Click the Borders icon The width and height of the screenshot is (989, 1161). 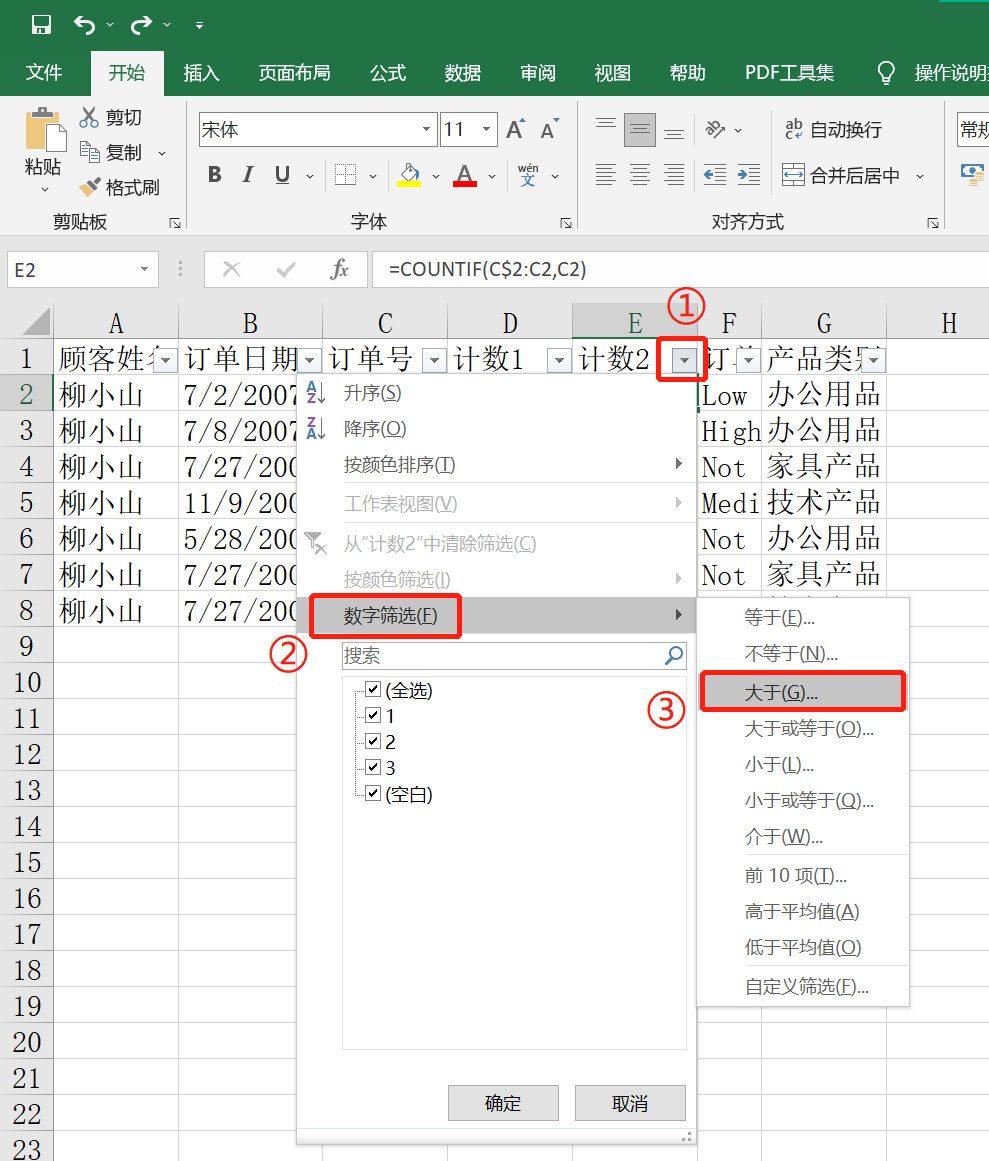click(345, 175)
